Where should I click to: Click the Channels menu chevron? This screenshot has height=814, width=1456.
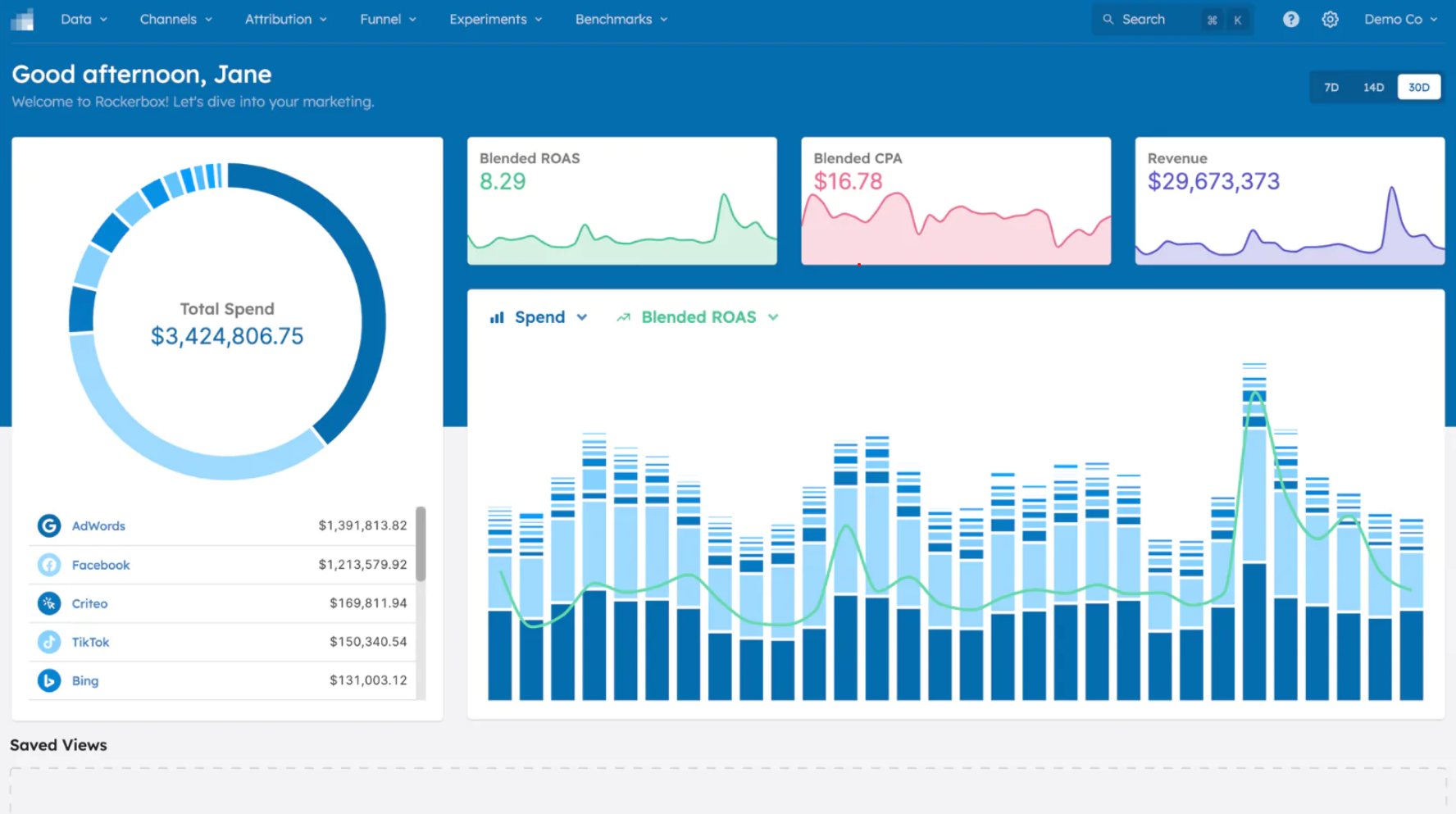(x=208, y=20)
